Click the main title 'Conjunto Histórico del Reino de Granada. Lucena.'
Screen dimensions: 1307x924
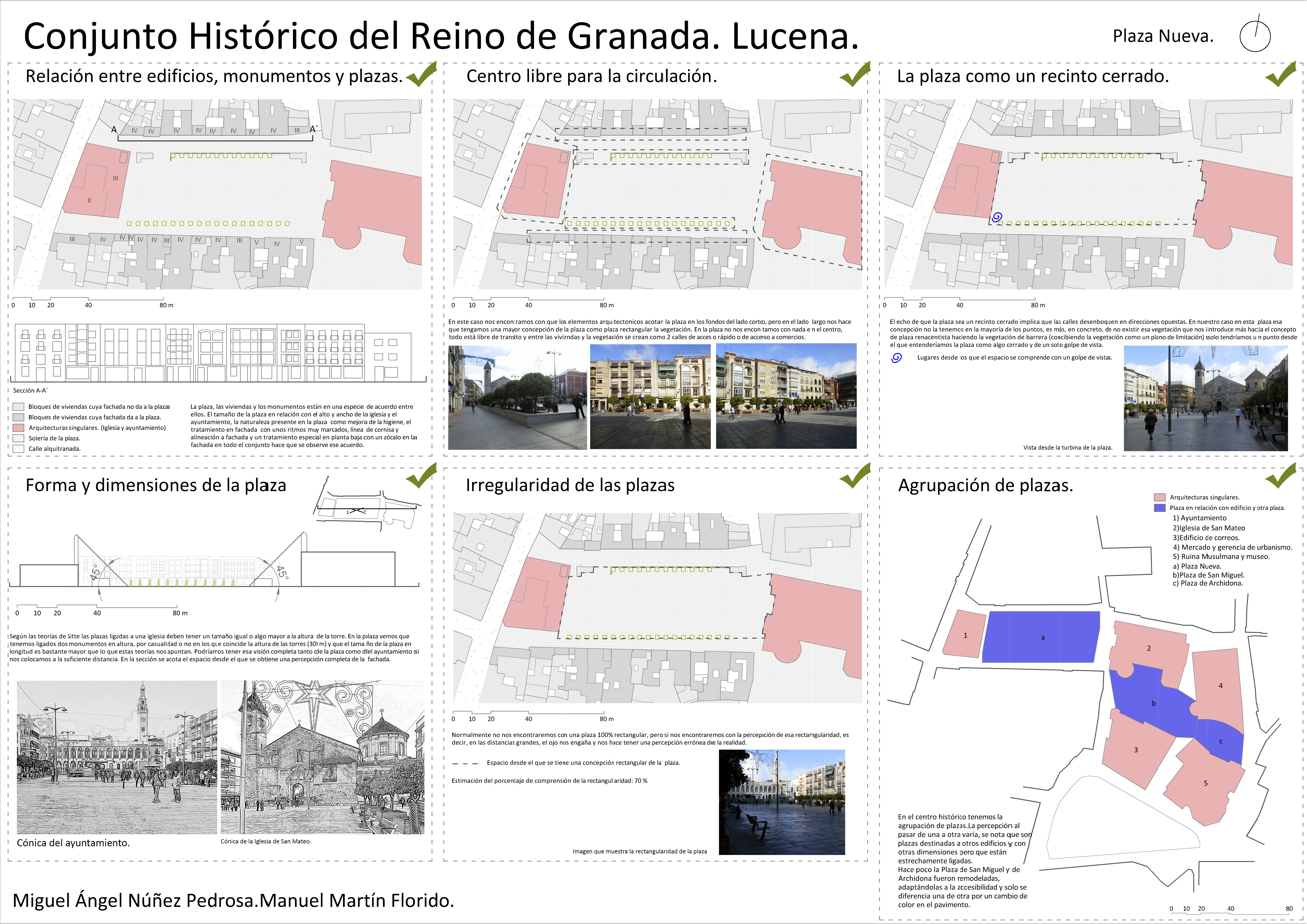pyautogui.click(x=441, y=36)
